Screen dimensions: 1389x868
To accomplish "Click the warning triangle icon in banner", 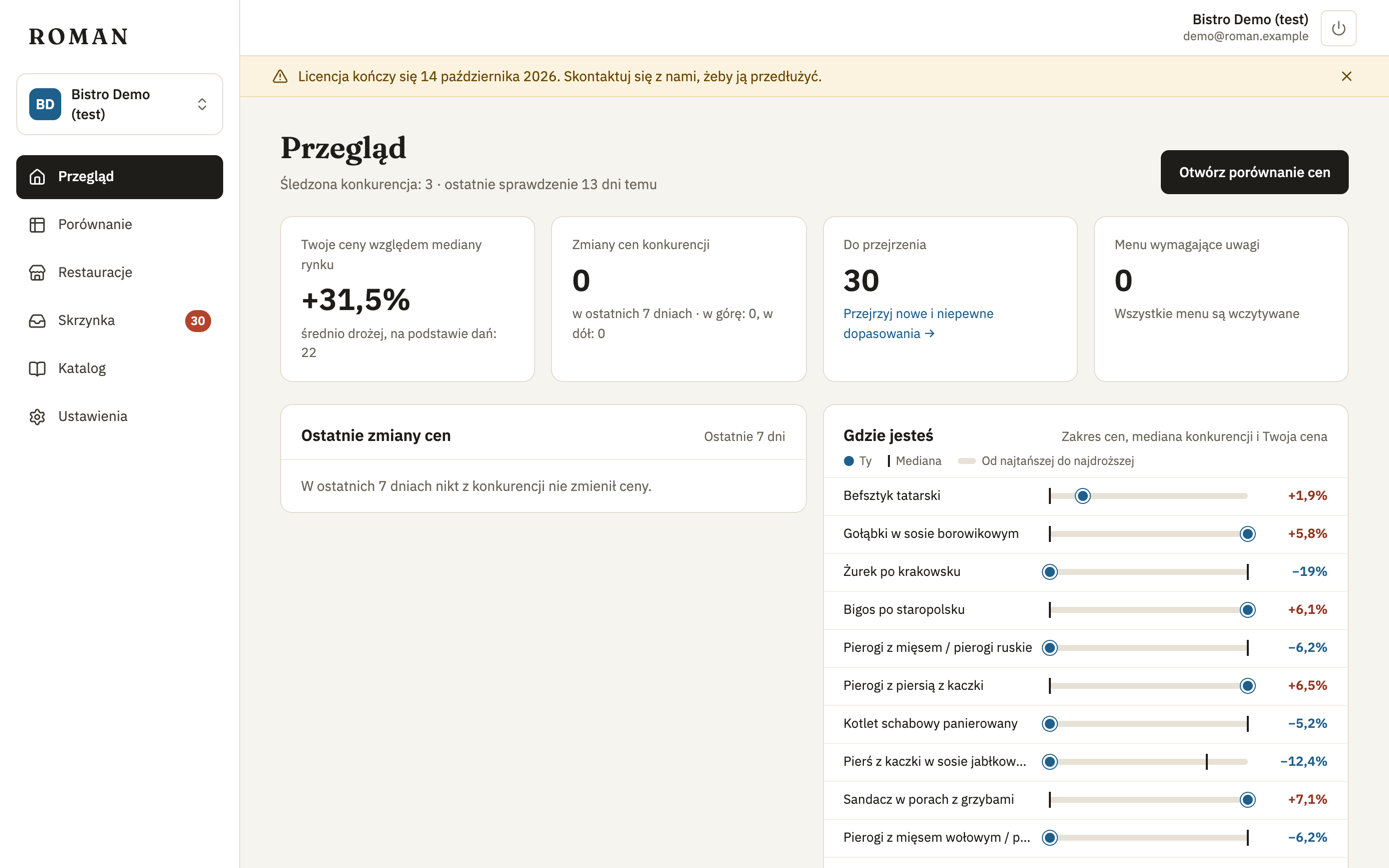I will (280, 76).
